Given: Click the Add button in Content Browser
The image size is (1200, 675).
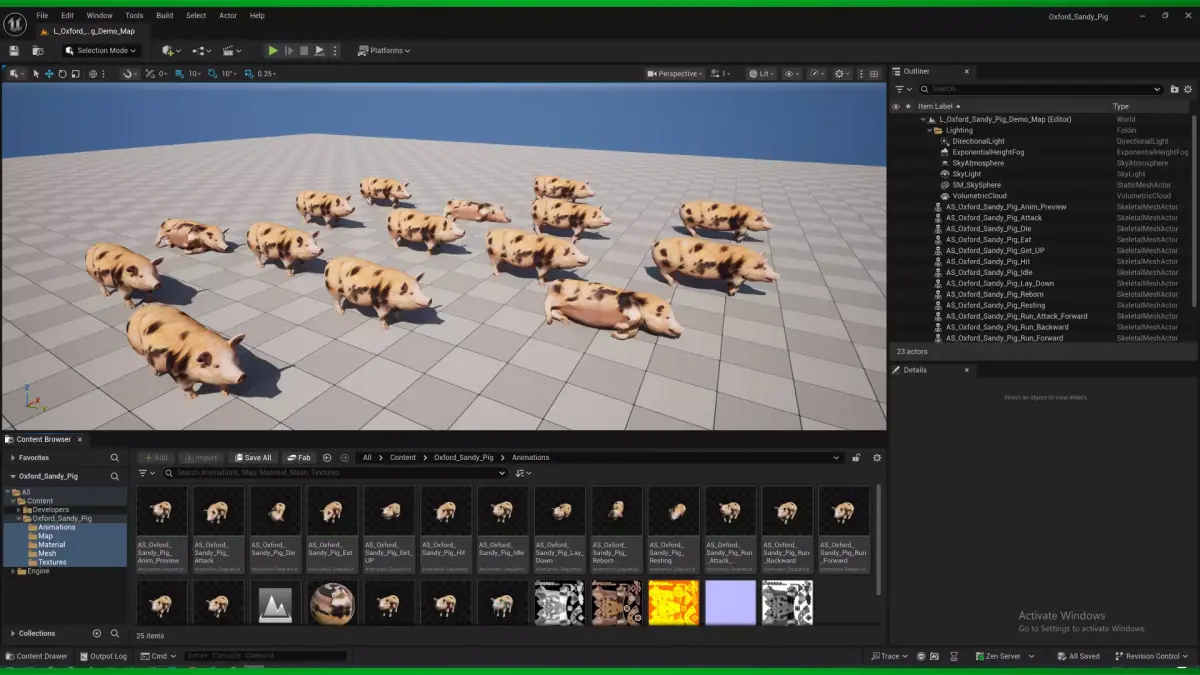Looking at the screenshot, I should (x=155, y=458).
